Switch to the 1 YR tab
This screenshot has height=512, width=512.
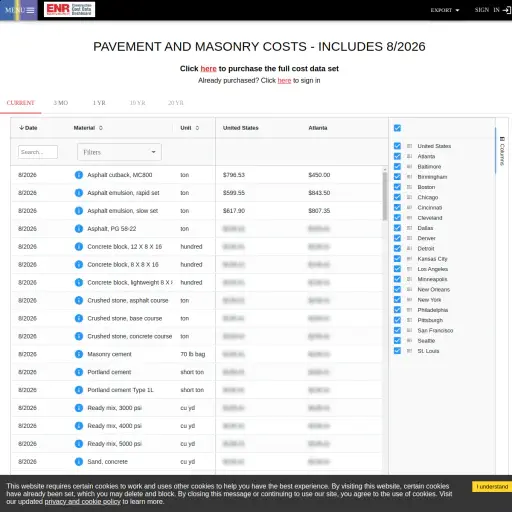(99, 103)
